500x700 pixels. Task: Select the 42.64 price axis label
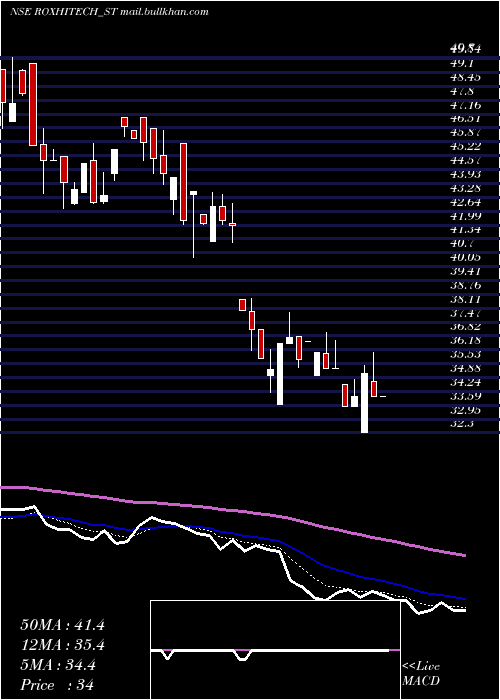tap(465, 202)
